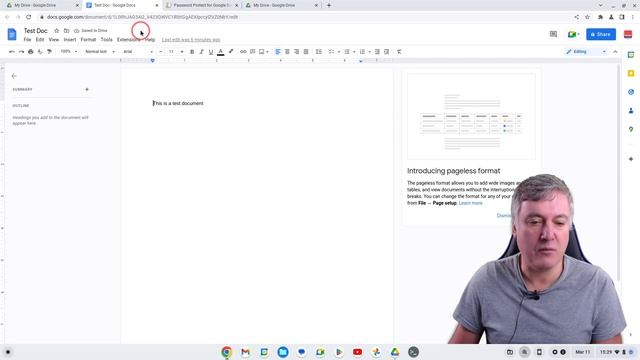Viewport: 640px width, 360px height.
Task: Open the Edit menu
Action: click(x=40, y=40)
